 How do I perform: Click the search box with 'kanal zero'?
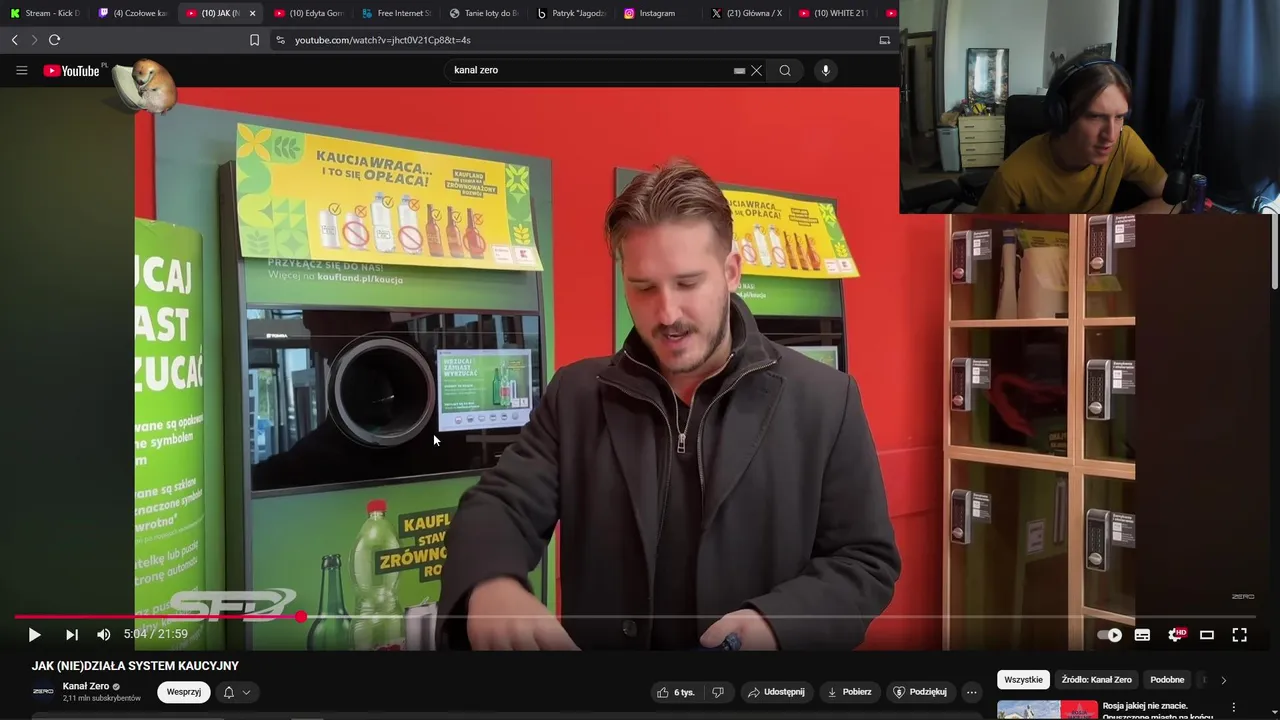pyautogui.click(x=590, y=70)
